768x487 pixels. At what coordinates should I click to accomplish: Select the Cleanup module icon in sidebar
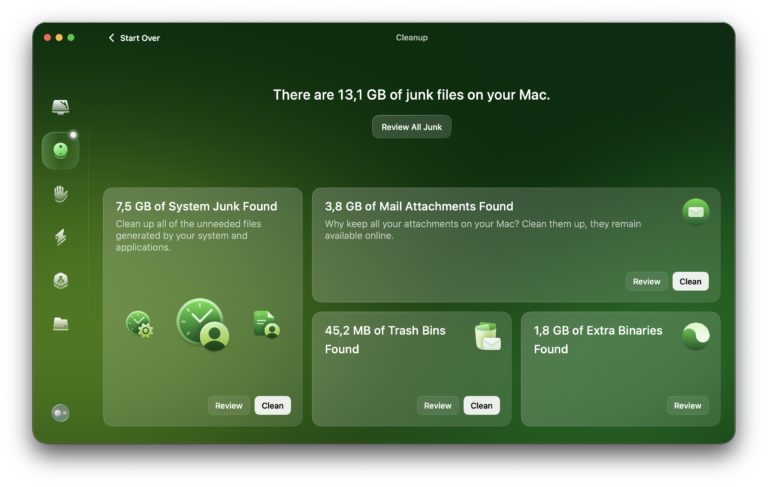pos(60,150)
